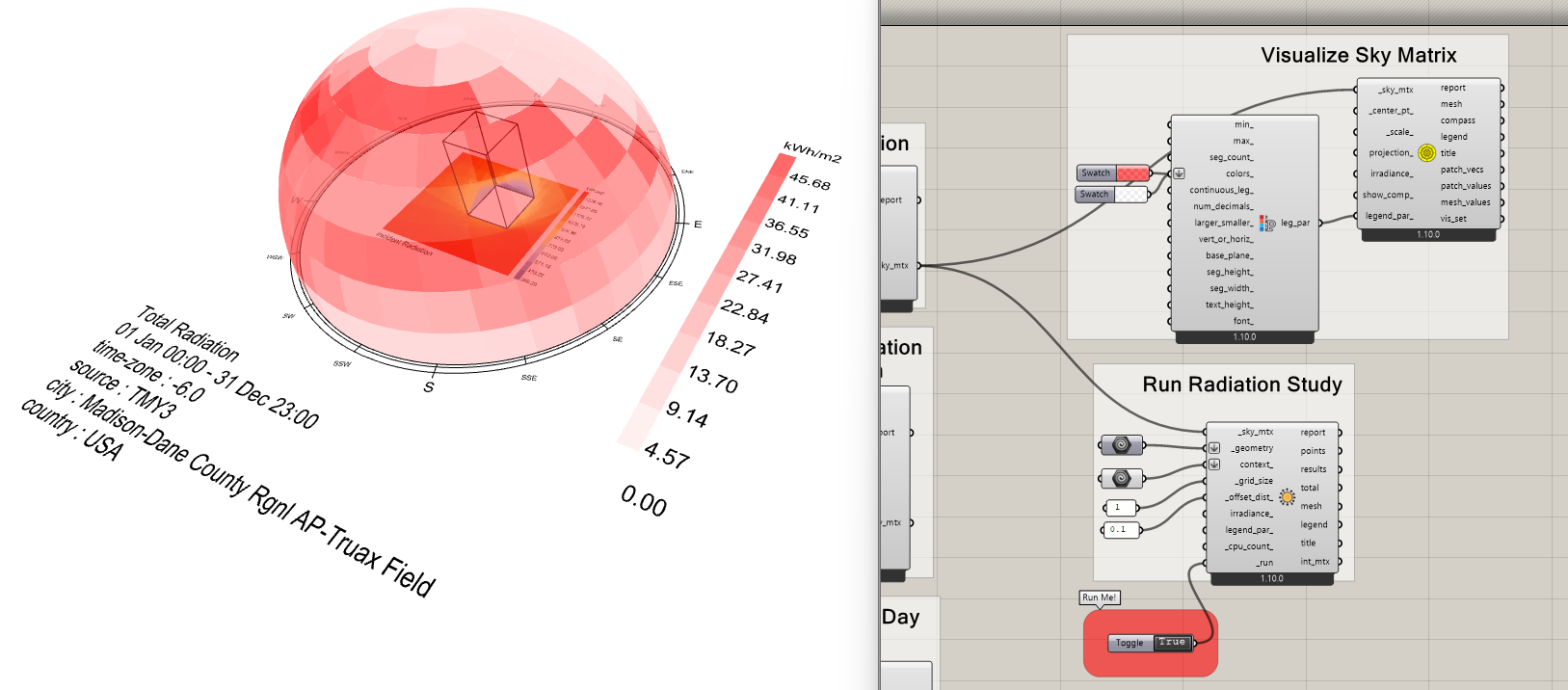Click the yellow sky dome icon
Viewport: 1568px width, 690px height.
[1426, 152]
